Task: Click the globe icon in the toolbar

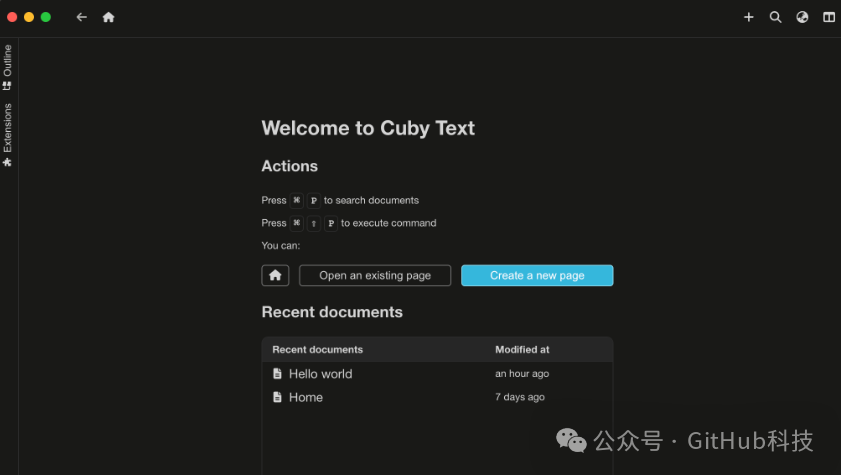Action: [x=802, y=17]
